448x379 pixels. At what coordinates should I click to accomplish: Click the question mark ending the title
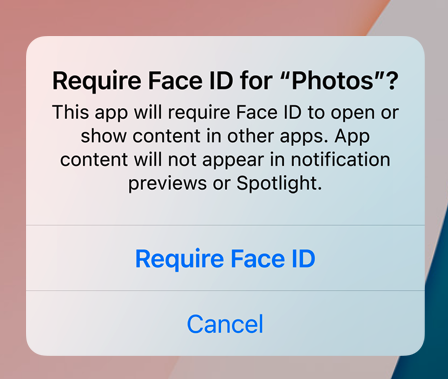click(391, 80)
